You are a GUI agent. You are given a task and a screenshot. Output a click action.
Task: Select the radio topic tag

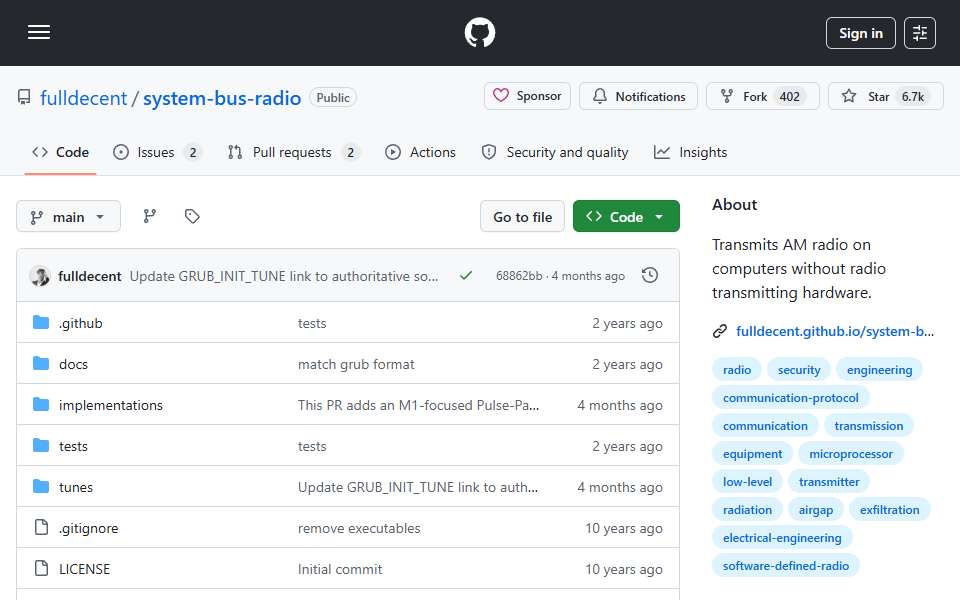tap(737, 370)
